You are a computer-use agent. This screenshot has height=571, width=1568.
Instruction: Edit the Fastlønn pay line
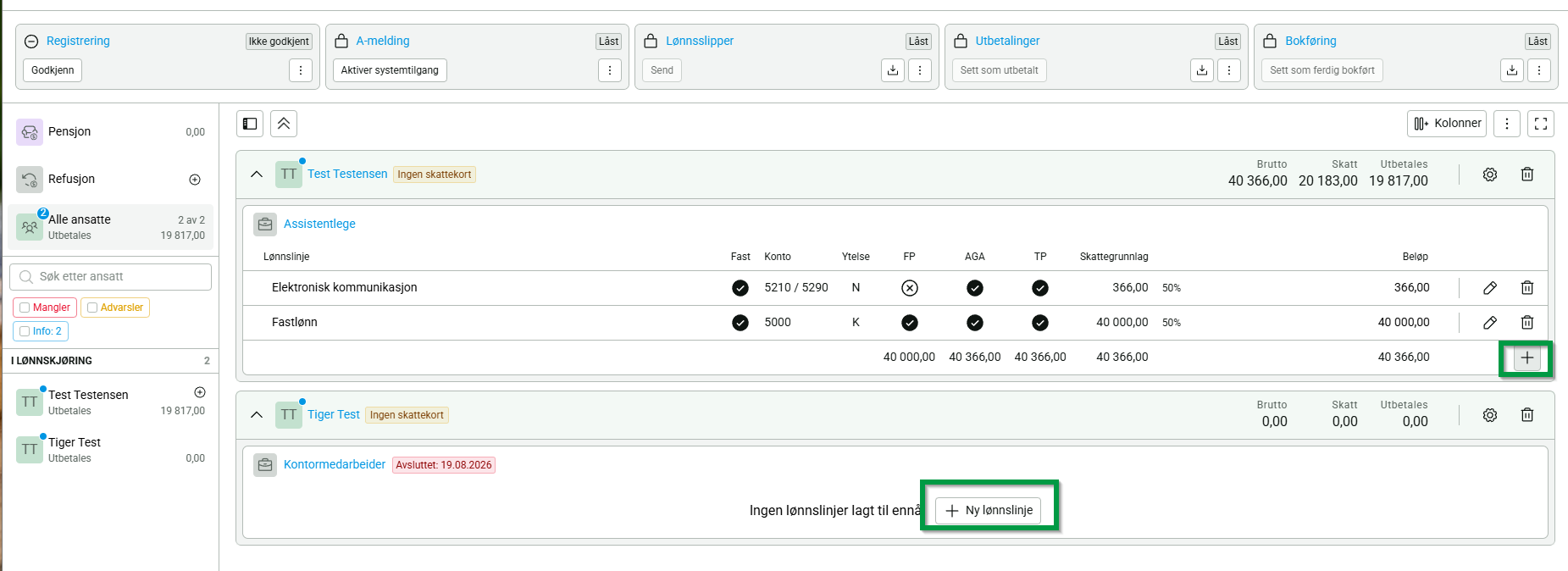(x=1490, y=323)
